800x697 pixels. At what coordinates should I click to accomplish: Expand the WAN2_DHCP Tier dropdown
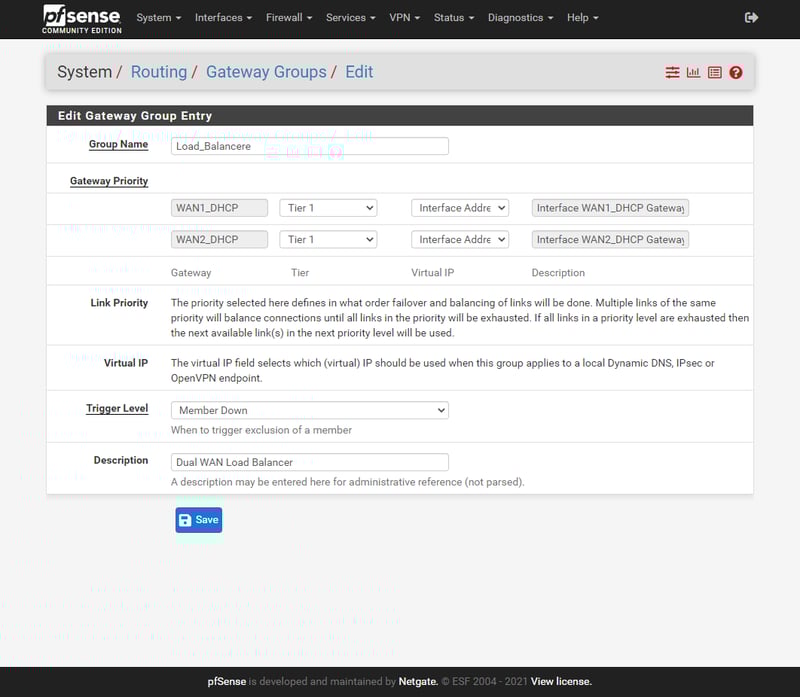[328, 240]
